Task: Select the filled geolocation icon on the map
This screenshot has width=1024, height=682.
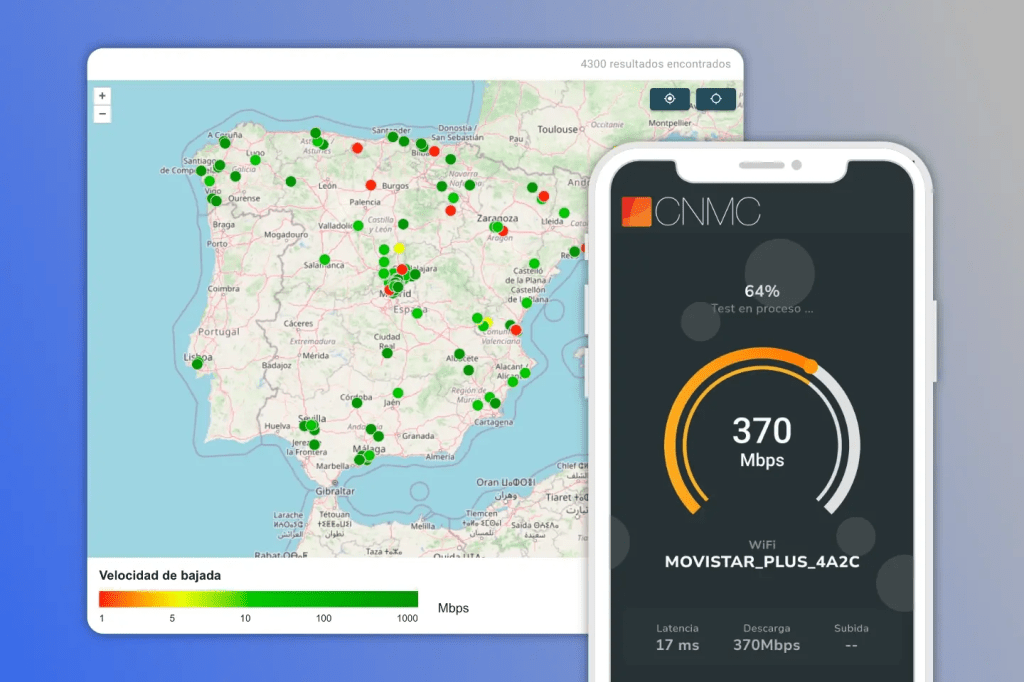Action: click(x=669, y=99)
